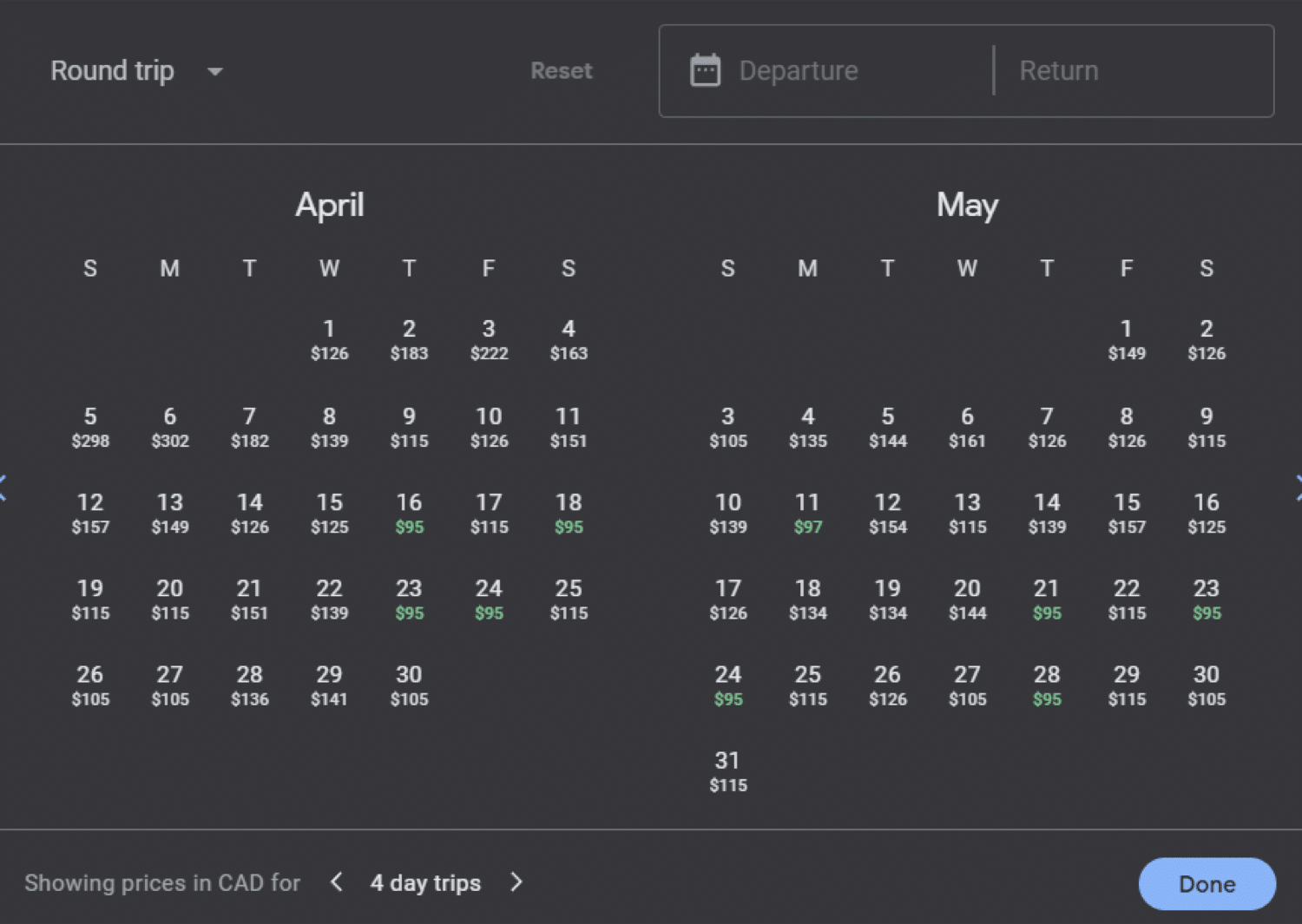
Task: Go to previous months using left arrow
Action: (x=3, y=488)
